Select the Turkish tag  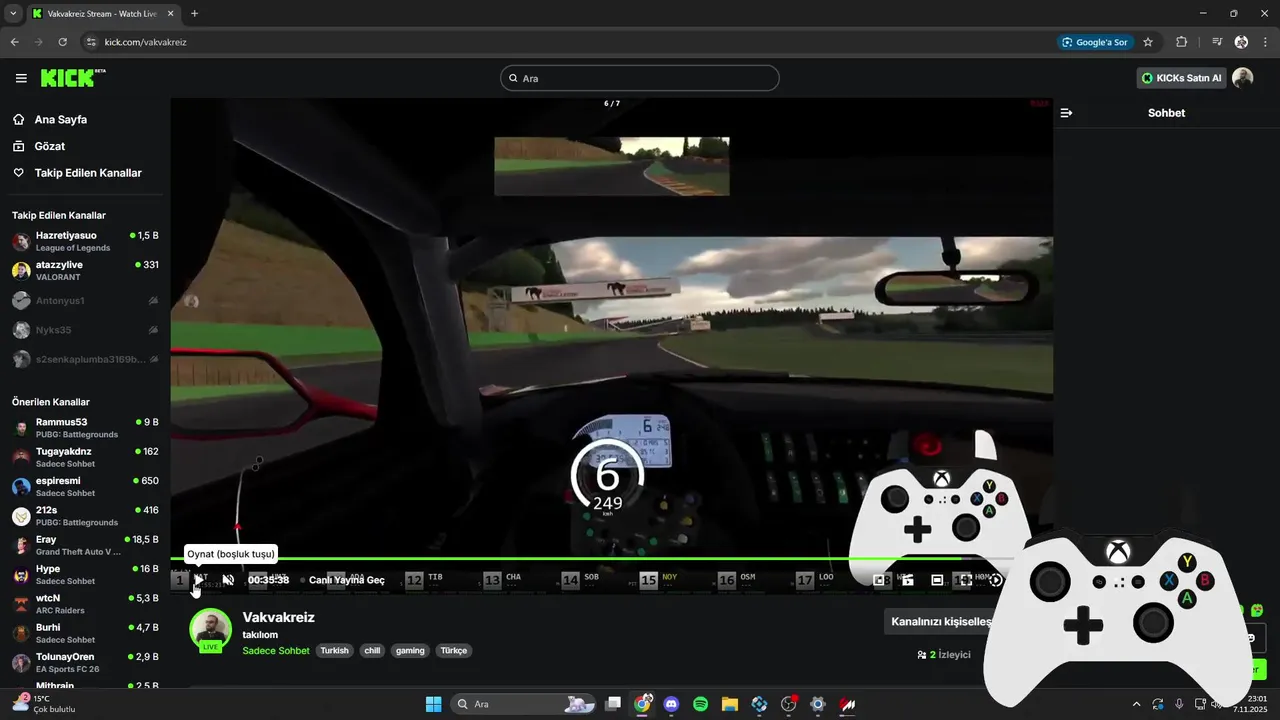point(334,650)
